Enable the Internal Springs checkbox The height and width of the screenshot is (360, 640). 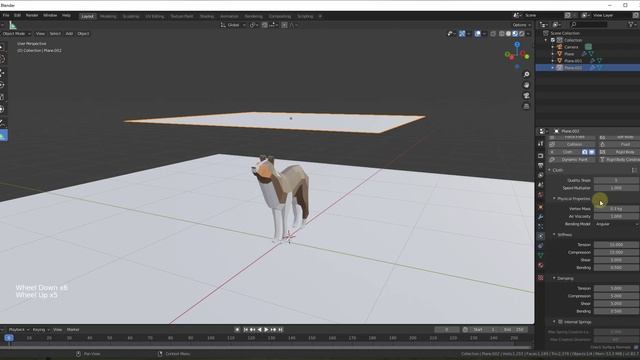(560, 322)
